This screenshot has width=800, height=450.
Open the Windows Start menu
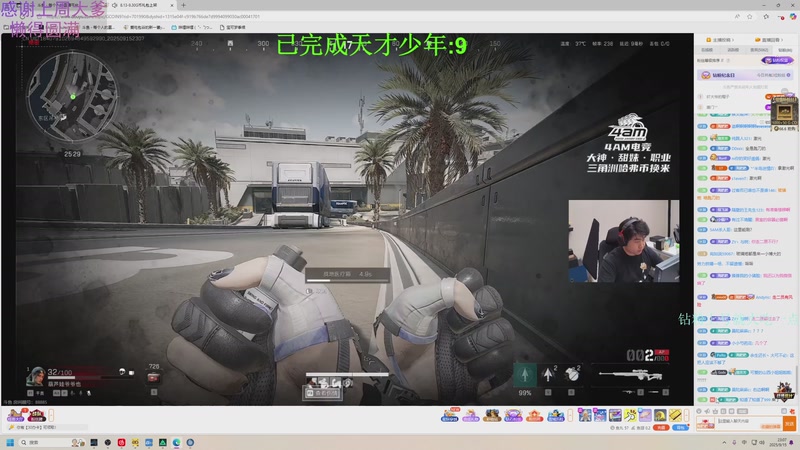pos(10,442)
